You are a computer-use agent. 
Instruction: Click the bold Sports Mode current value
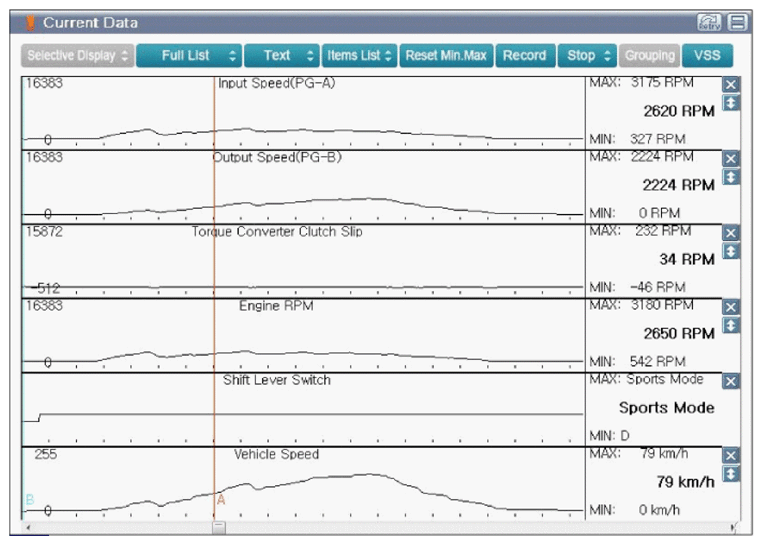(x=667, y=408)
